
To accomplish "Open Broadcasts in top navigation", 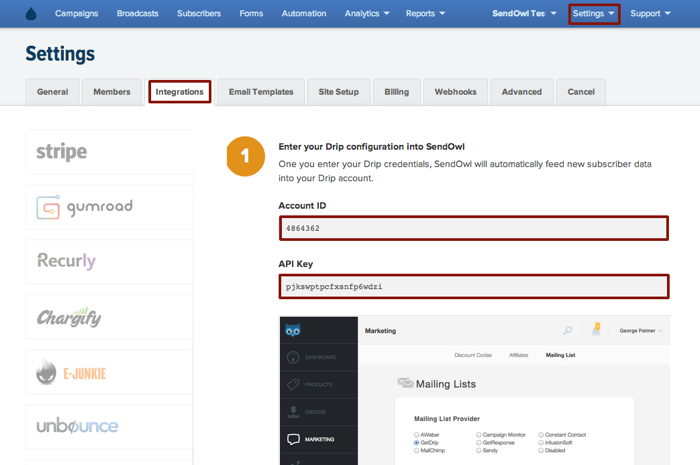I will (138, 13).
